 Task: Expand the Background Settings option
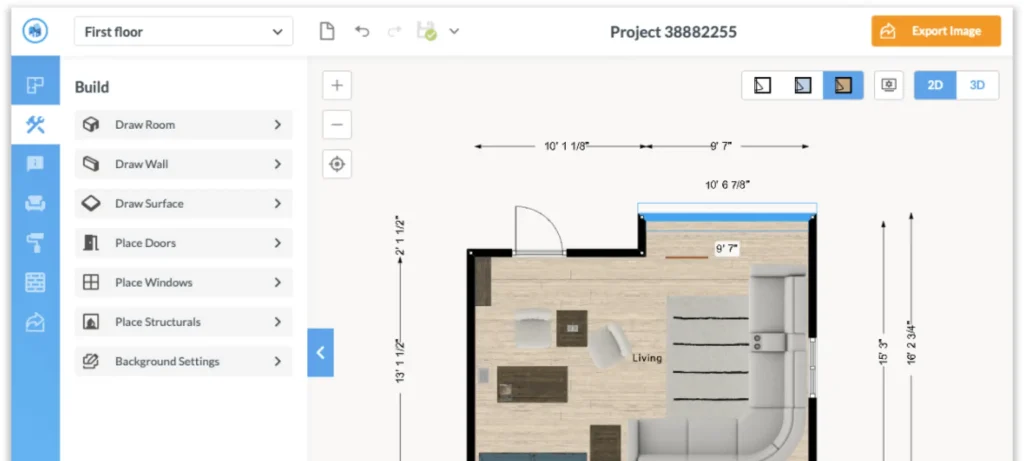(x=184, y=361)
